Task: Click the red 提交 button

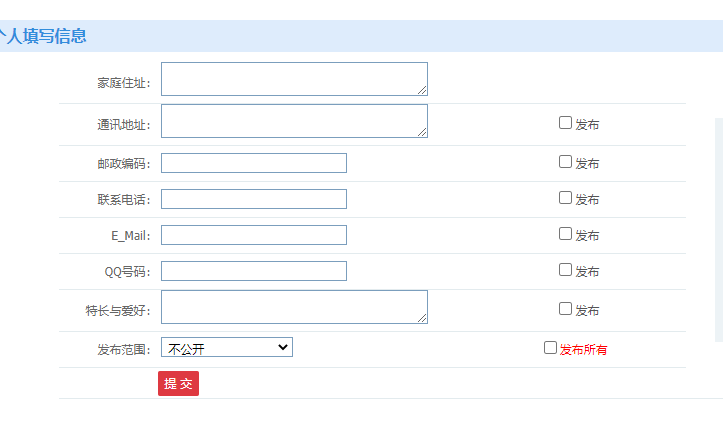Action: [x=178, y=383]
